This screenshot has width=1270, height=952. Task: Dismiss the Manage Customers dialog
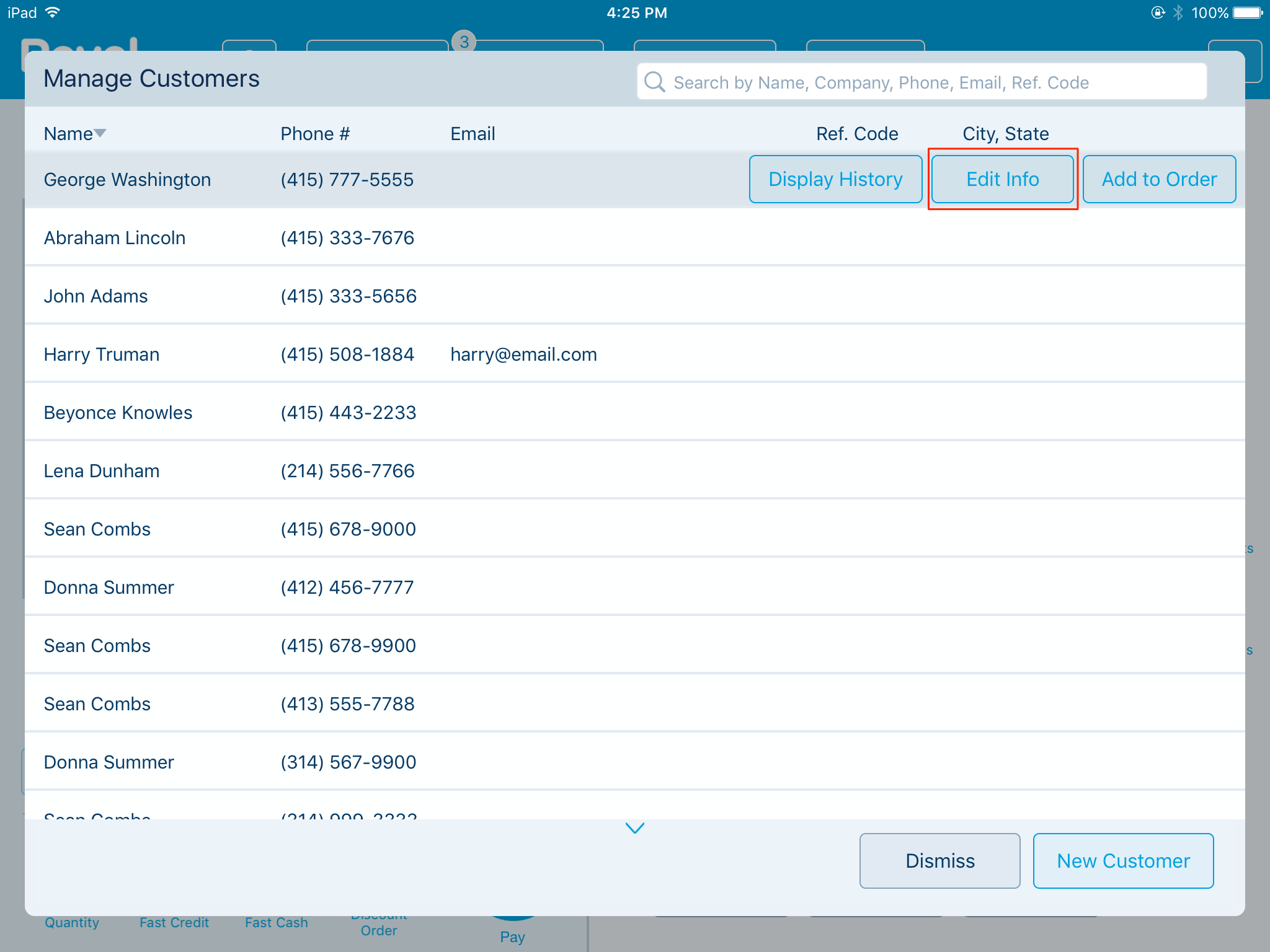pos(939,861)
